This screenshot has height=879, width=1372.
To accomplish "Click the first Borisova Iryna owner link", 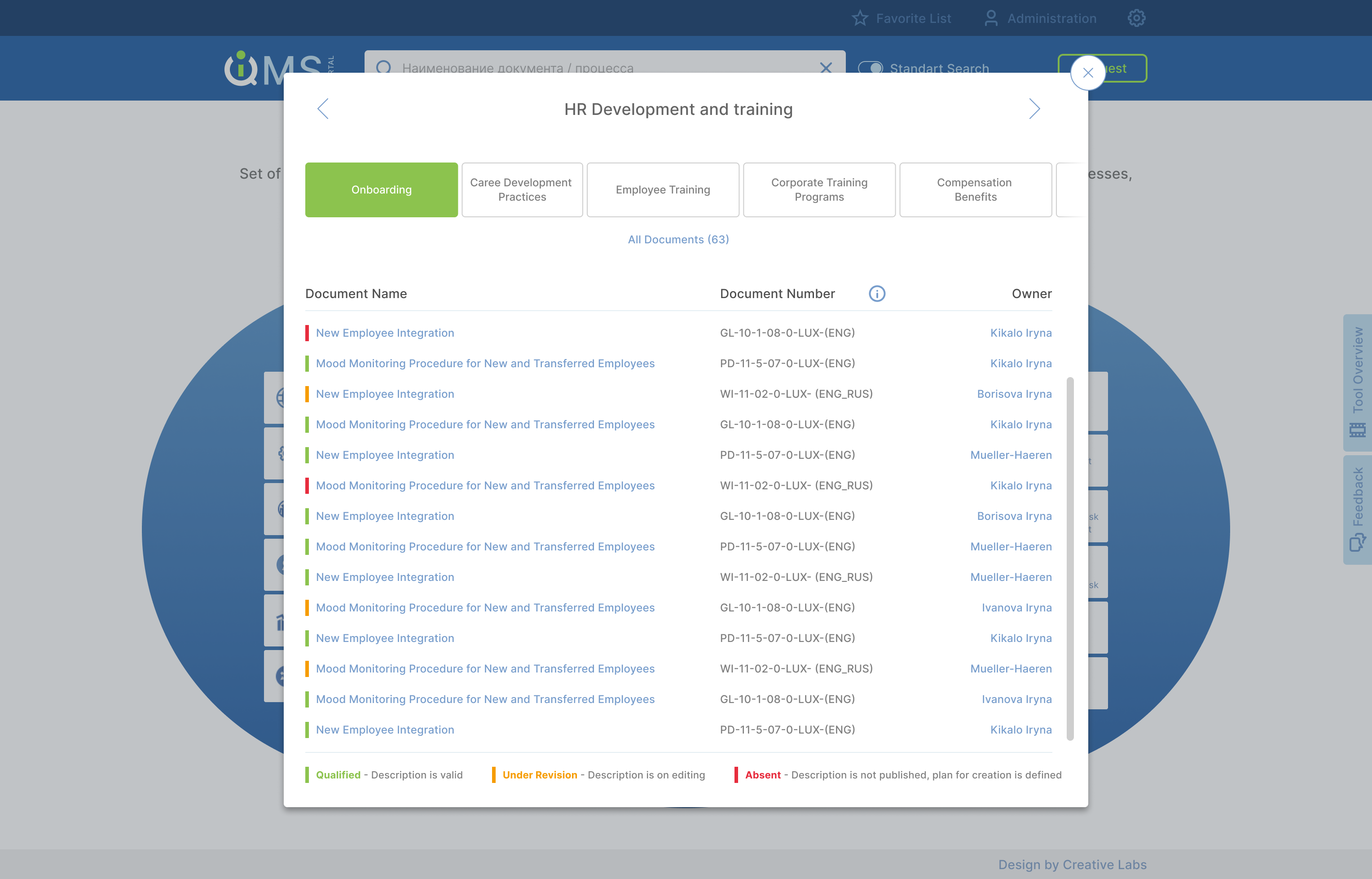I will tap(1014, 394).
